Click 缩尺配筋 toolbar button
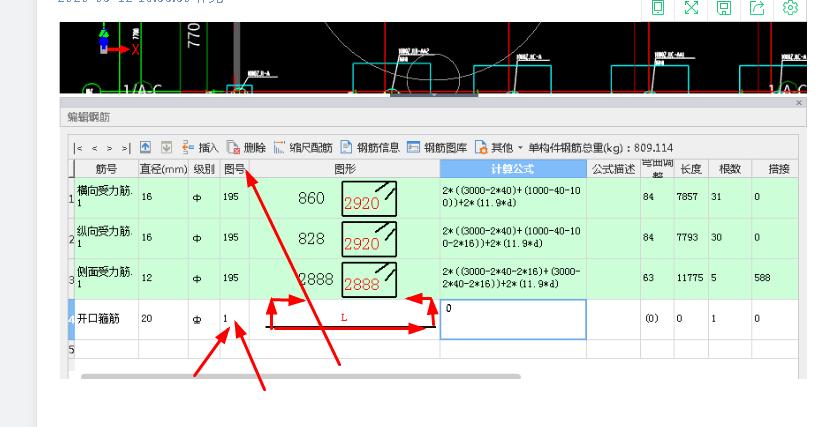This screenshot has width=839, height=427. 303,148
